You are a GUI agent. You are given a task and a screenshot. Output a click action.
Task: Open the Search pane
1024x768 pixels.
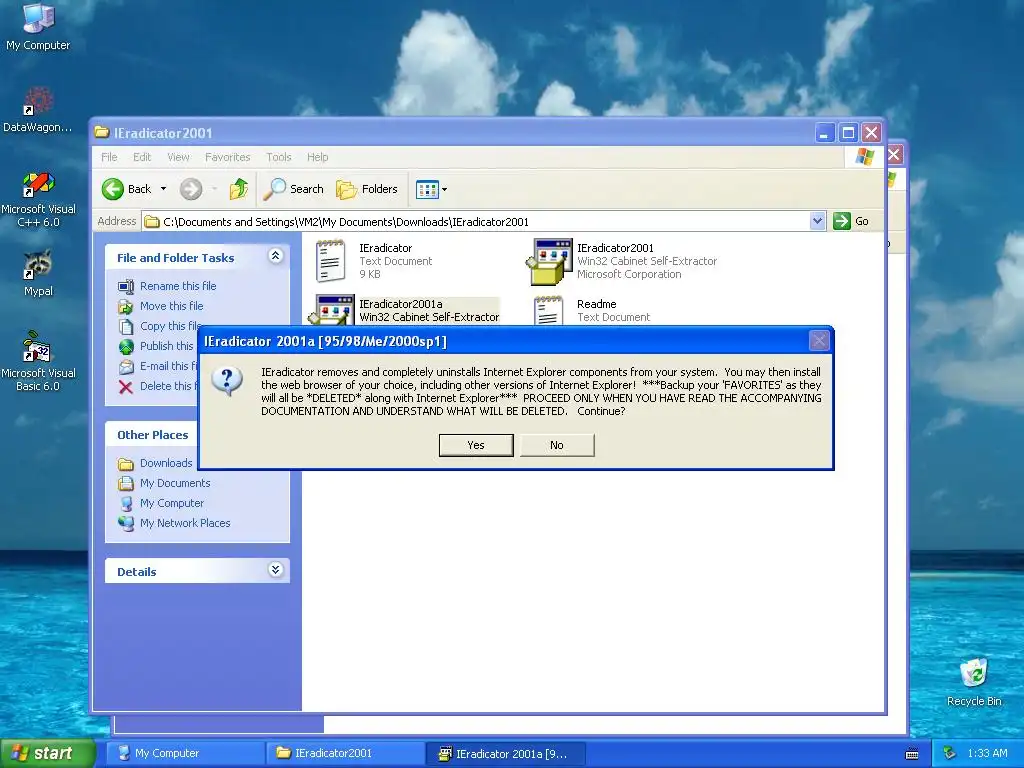point(293,189)
